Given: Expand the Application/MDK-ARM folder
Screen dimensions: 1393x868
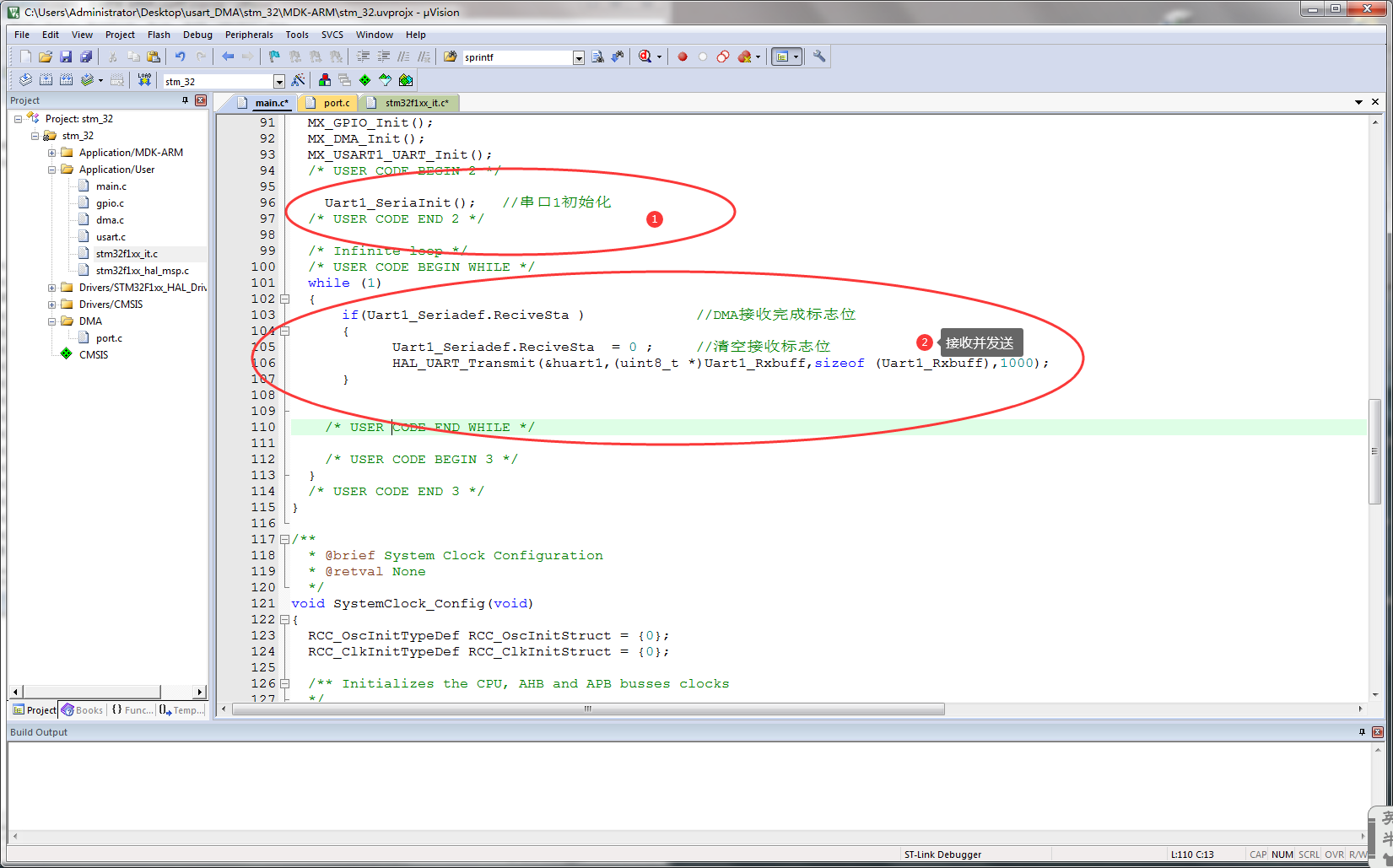Looking at the screenshot, I should click(x=52, y=153).
